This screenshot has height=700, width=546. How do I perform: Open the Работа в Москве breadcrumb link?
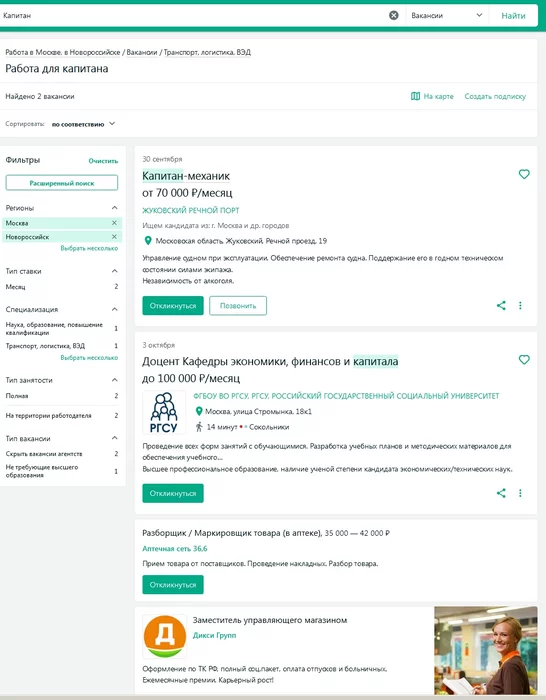[62, 52]
